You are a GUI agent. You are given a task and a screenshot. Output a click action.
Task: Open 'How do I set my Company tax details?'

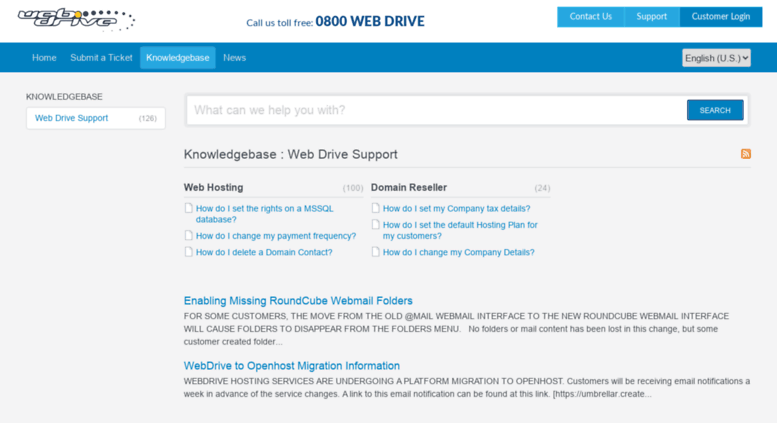pos(456,209)
